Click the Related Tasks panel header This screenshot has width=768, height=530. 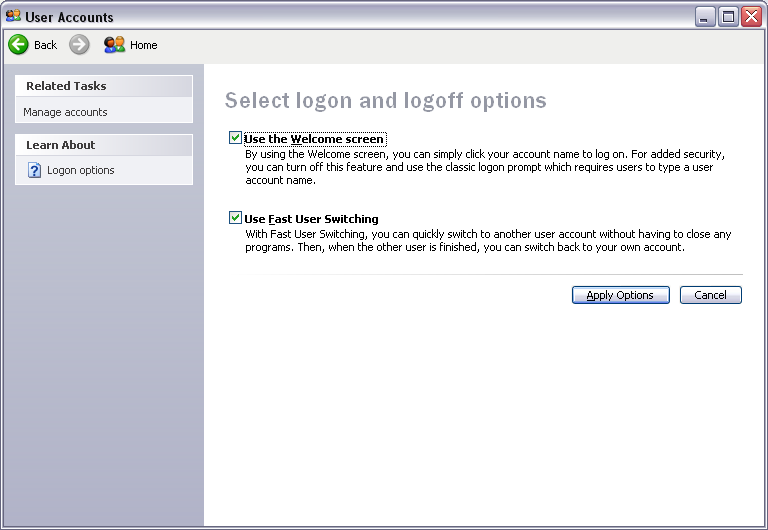point(104,86)
